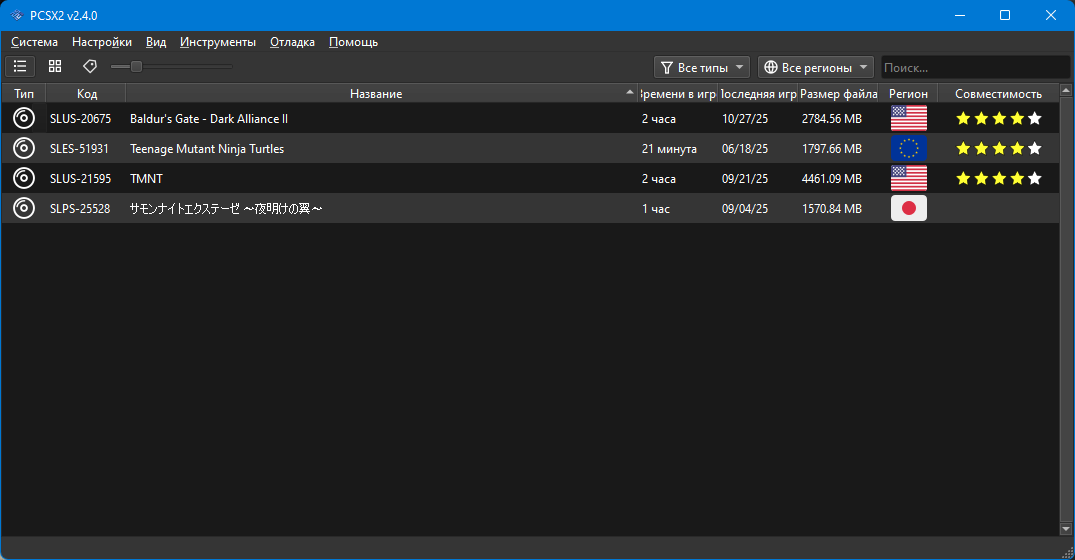Sort by last played column header

pyautogui.click(x=758, y=93)
